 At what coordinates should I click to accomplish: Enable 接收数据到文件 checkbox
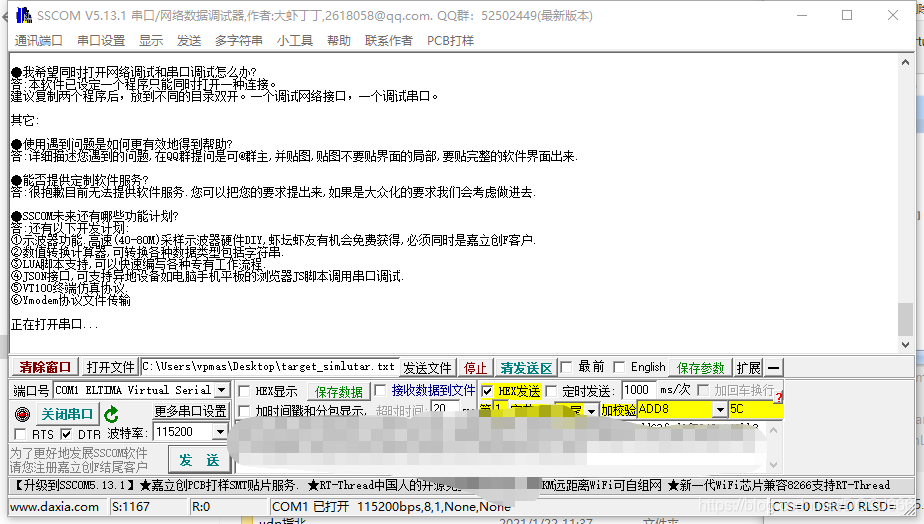[x=380, y=390]
